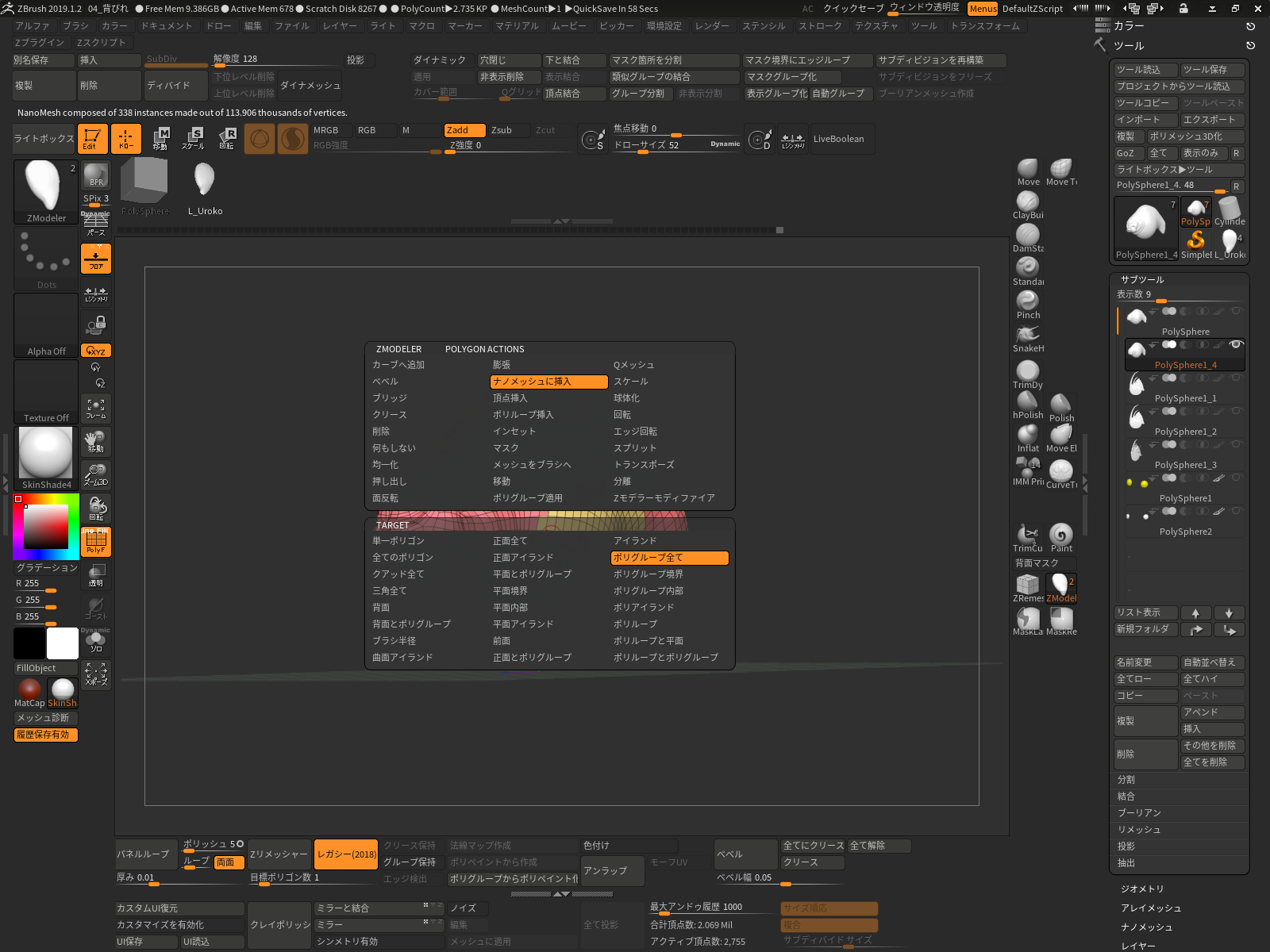Choose ポリループ target in ZModeler popup
Screen dimensions: 1270x952
pyautogui.click(x=635, y=624)
